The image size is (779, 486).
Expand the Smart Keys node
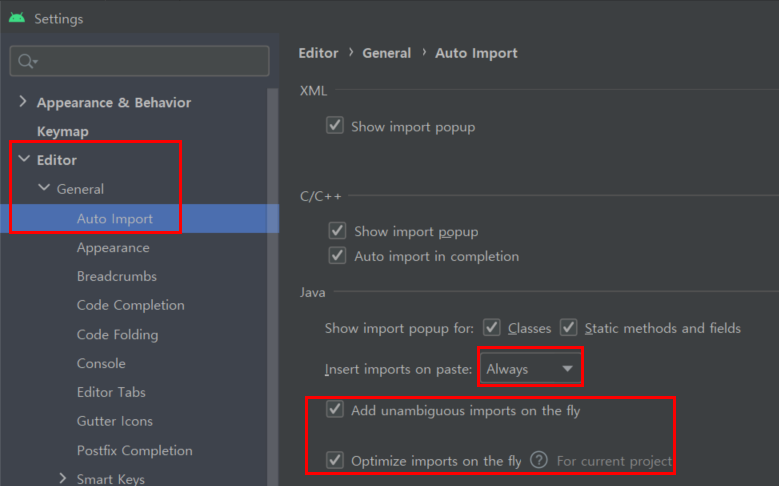coord(63,478)
